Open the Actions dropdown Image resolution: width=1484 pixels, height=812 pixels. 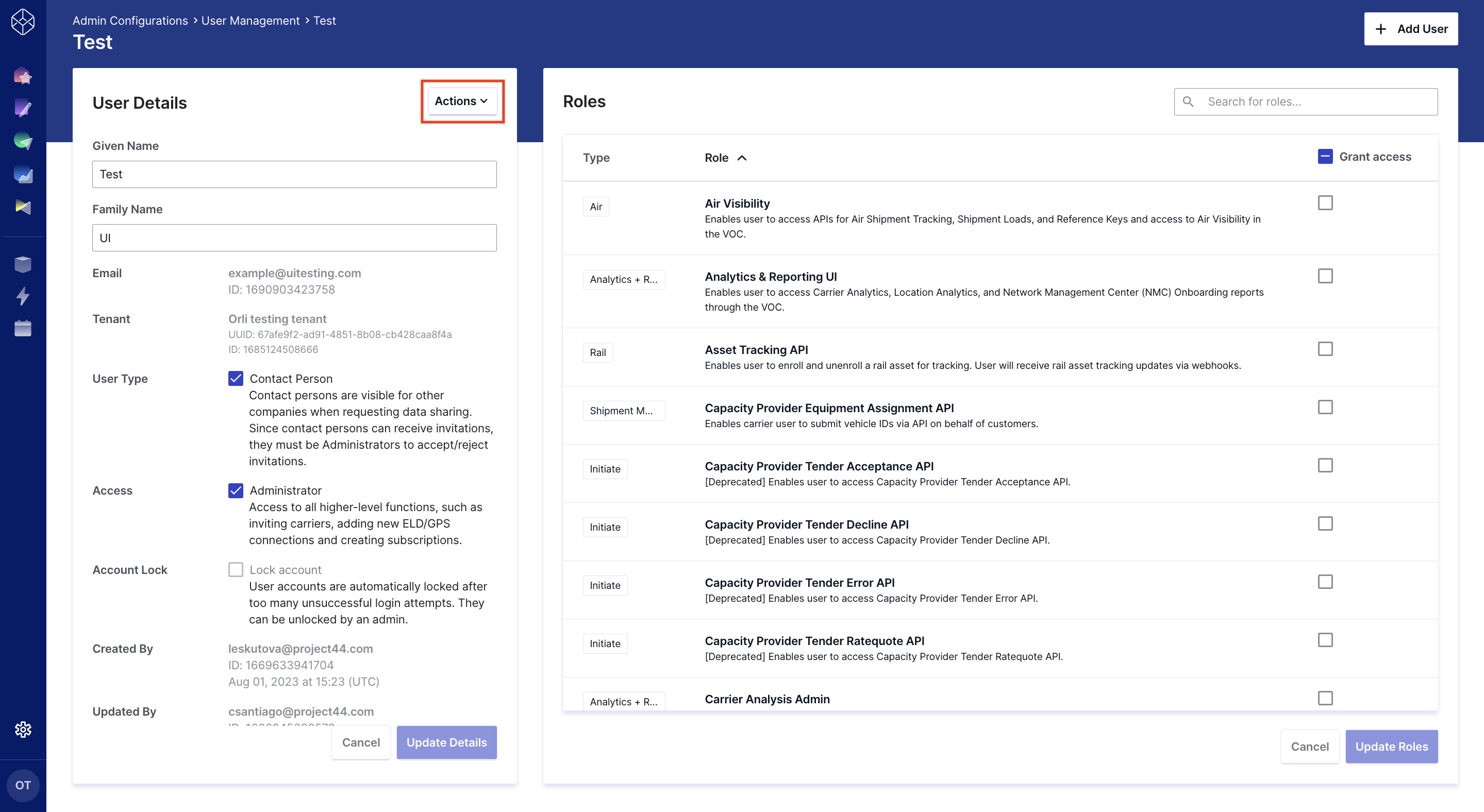click(x=461, y=101)
